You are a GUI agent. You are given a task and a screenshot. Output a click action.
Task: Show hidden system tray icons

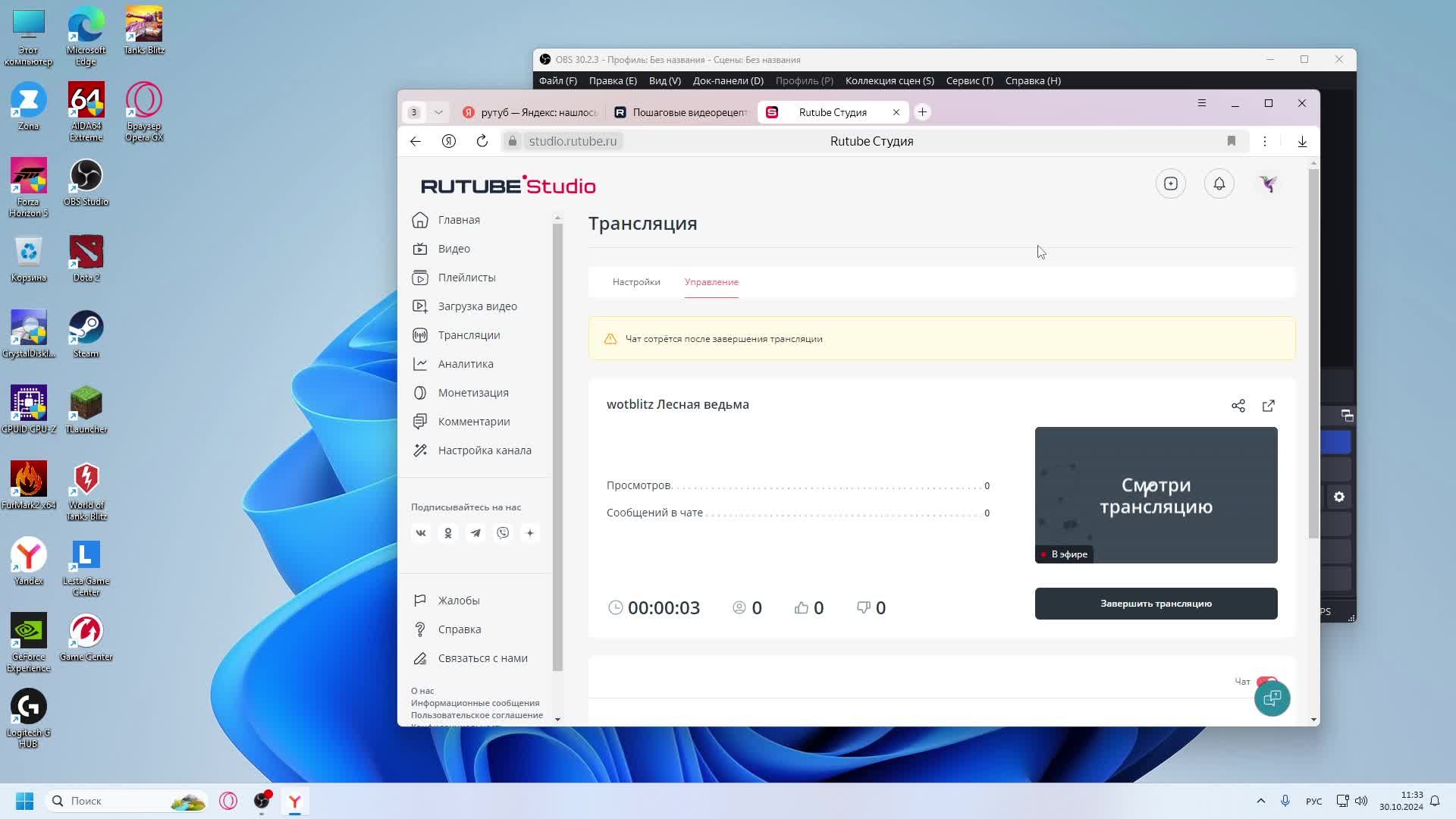coord(1261,801)
